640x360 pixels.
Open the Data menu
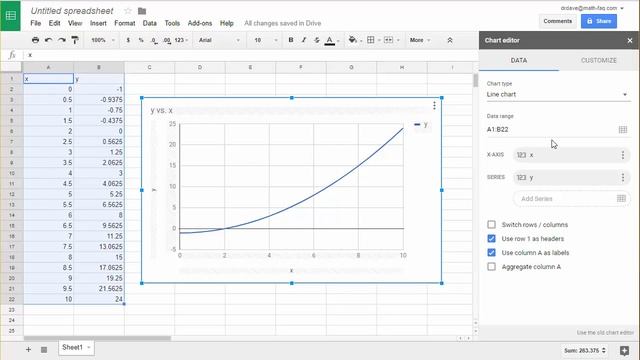tap(149, 23)
